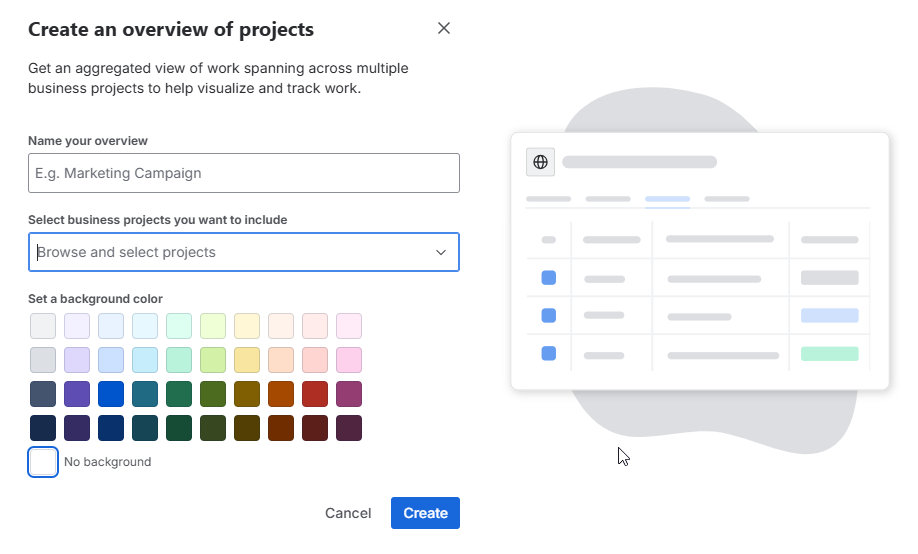Pick the lightest gray swatch in first row
Screen dimensions: 918x554
click(43, 326)
